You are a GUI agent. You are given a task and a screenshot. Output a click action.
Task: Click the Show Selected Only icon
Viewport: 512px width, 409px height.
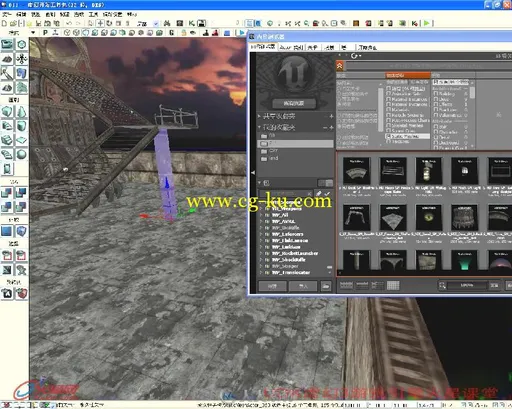point(7,255)
